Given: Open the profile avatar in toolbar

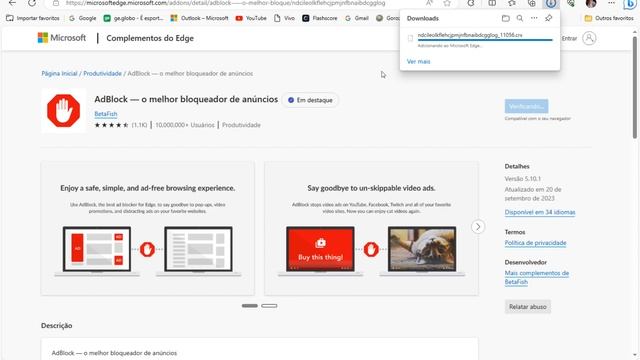Looking at the screenshot, I should click(591, 3).
